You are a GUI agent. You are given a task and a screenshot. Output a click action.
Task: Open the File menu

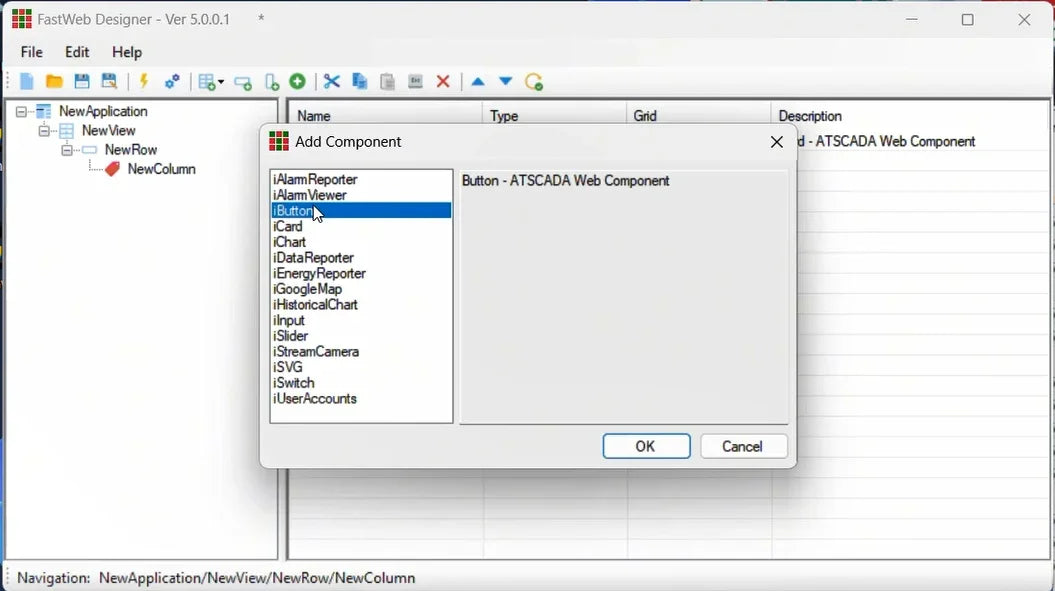click(31, 52)
